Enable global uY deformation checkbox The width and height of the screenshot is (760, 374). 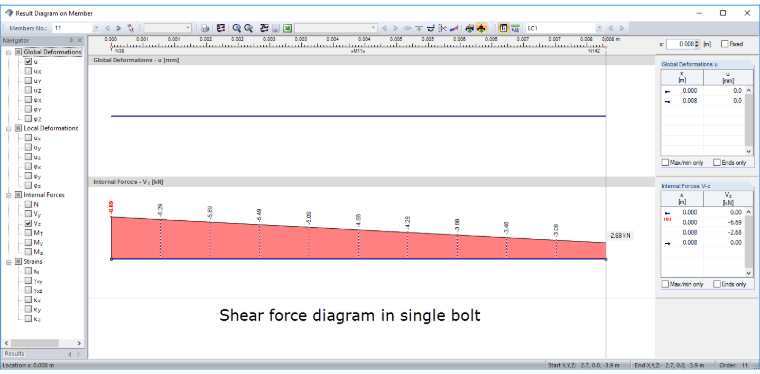(29, 81)
